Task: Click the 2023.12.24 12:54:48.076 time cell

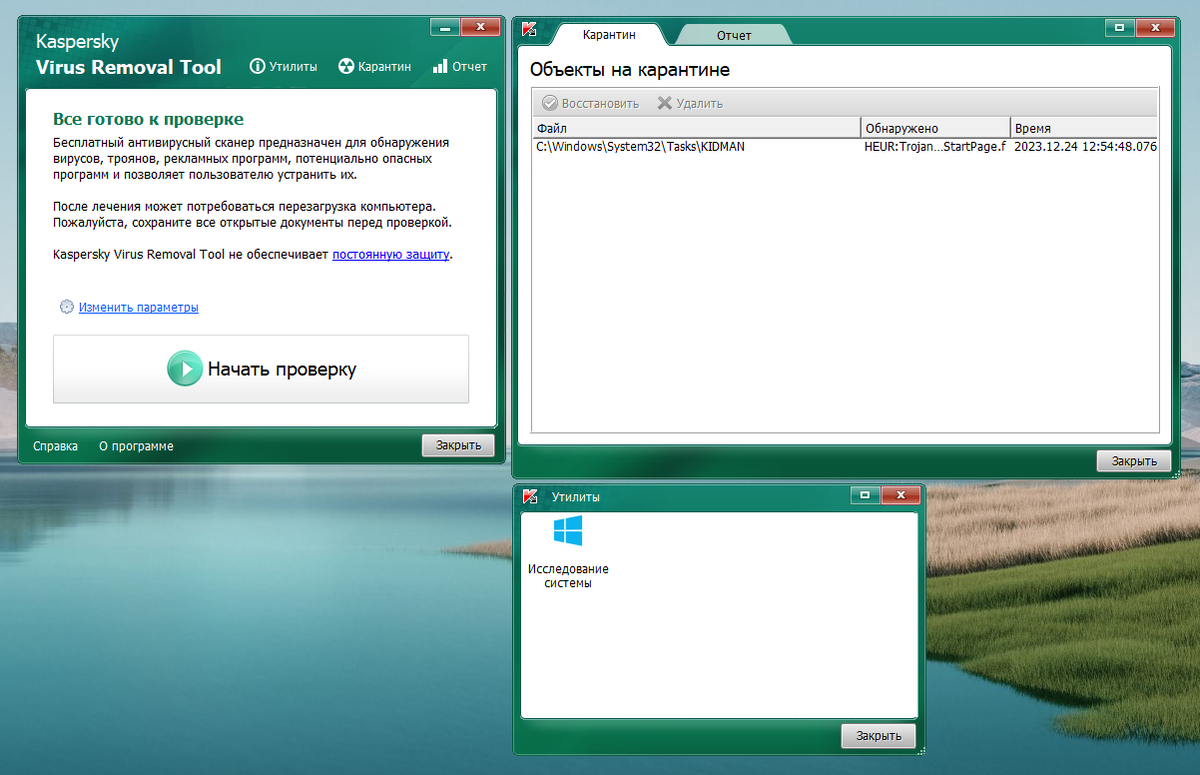Action: [1085, 146]
